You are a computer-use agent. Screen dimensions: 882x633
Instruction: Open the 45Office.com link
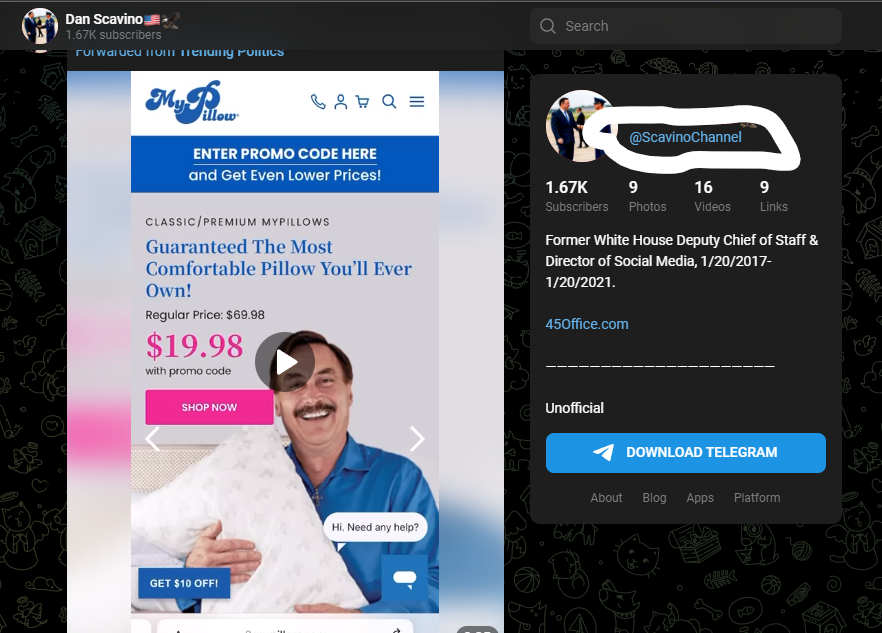[587, 324]
